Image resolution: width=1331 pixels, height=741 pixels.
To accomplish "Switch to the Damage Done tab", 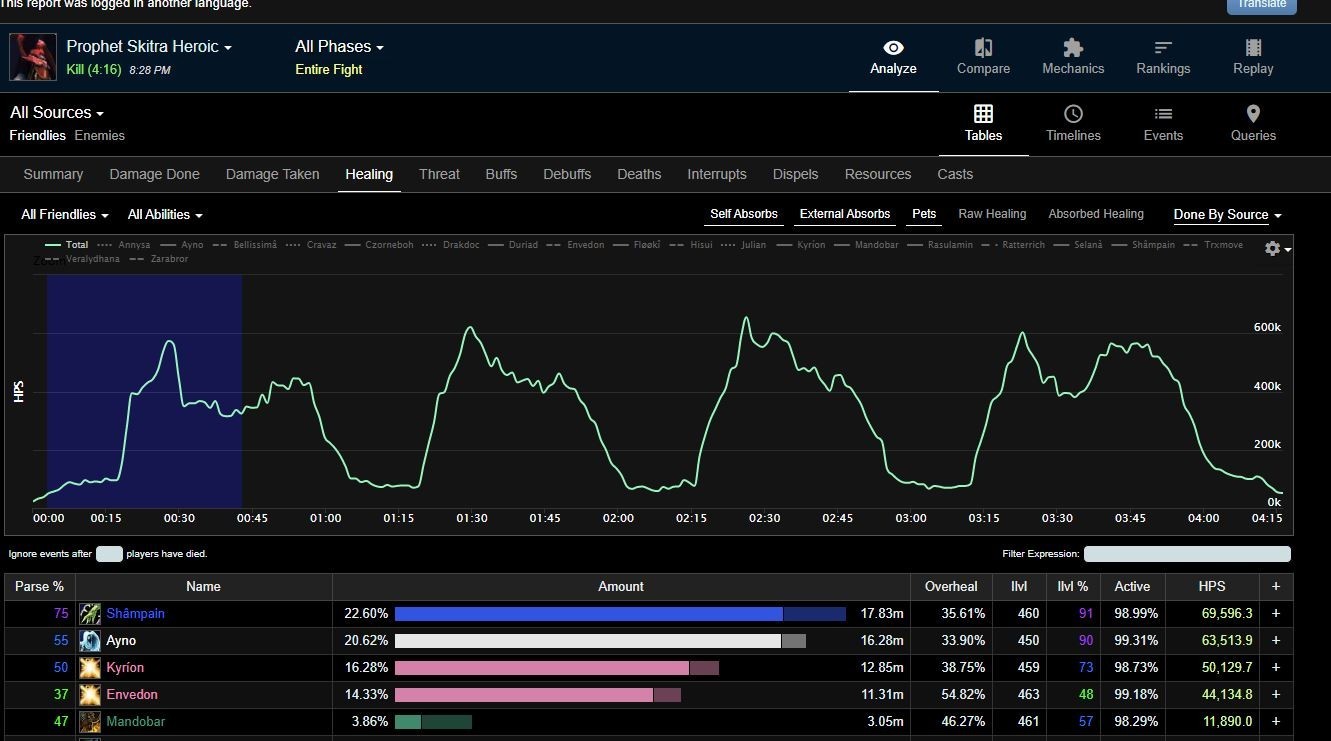I will pyautogui.click(x=154, y=174).
